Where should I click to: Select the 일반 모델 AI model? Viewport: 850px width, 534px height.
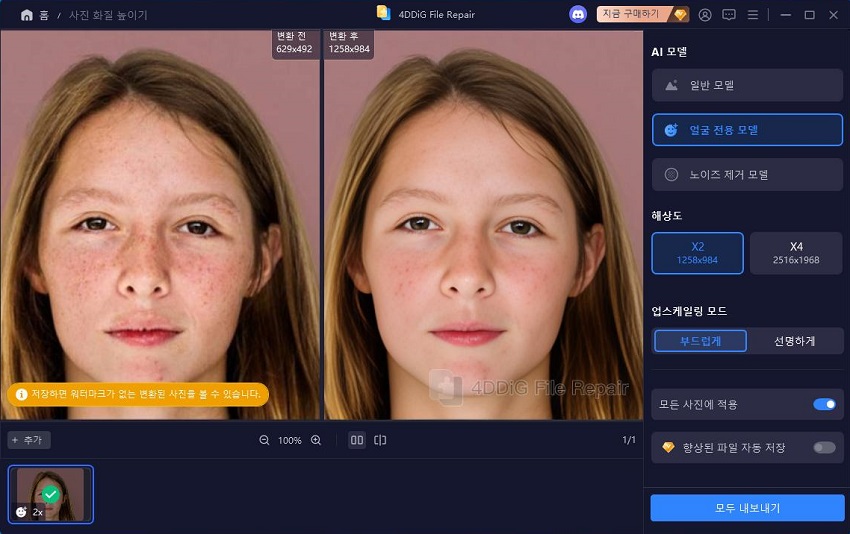(x=747, y=85)
